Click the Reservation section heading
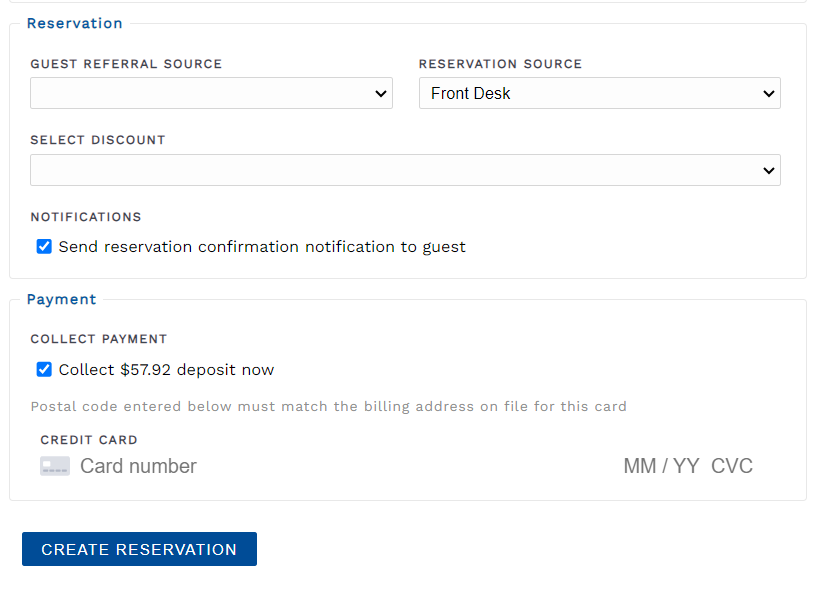Viewport: 828px width, 603px height. (75, 23)
